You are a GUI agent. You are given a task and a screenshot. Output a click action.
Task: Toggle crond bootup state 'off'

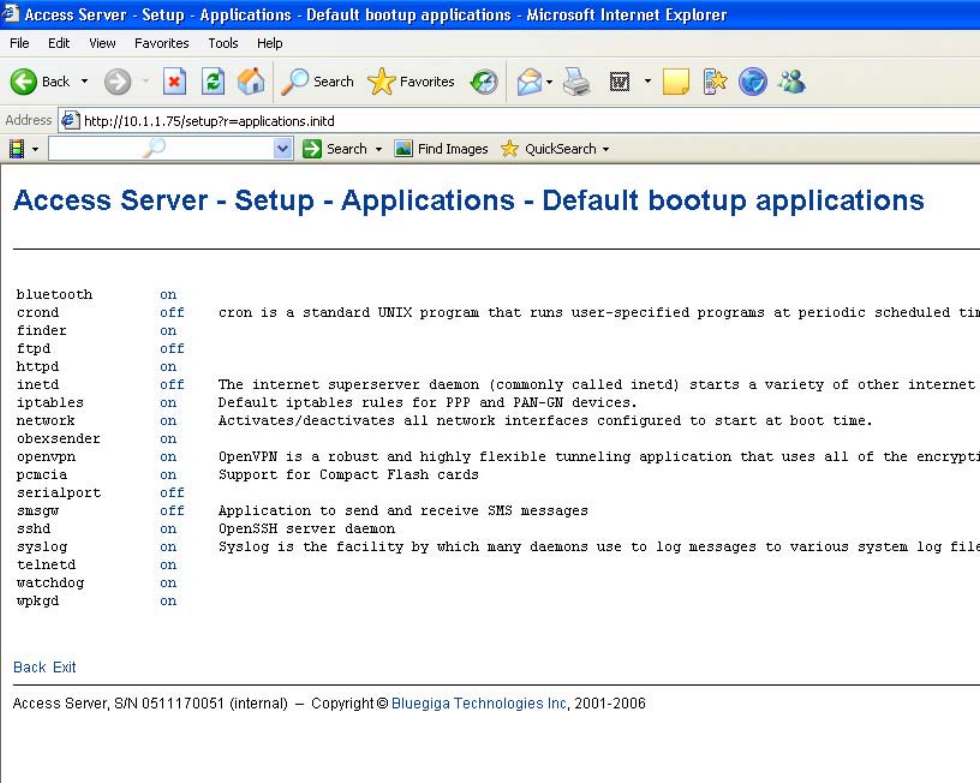point(172,313)
